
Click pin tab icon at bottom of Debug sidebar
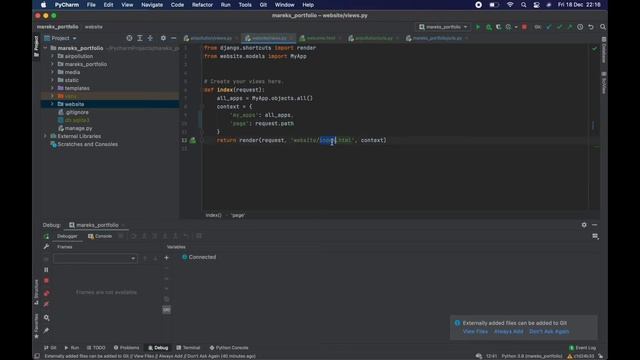pyautogui.click(x=46, y=330)
